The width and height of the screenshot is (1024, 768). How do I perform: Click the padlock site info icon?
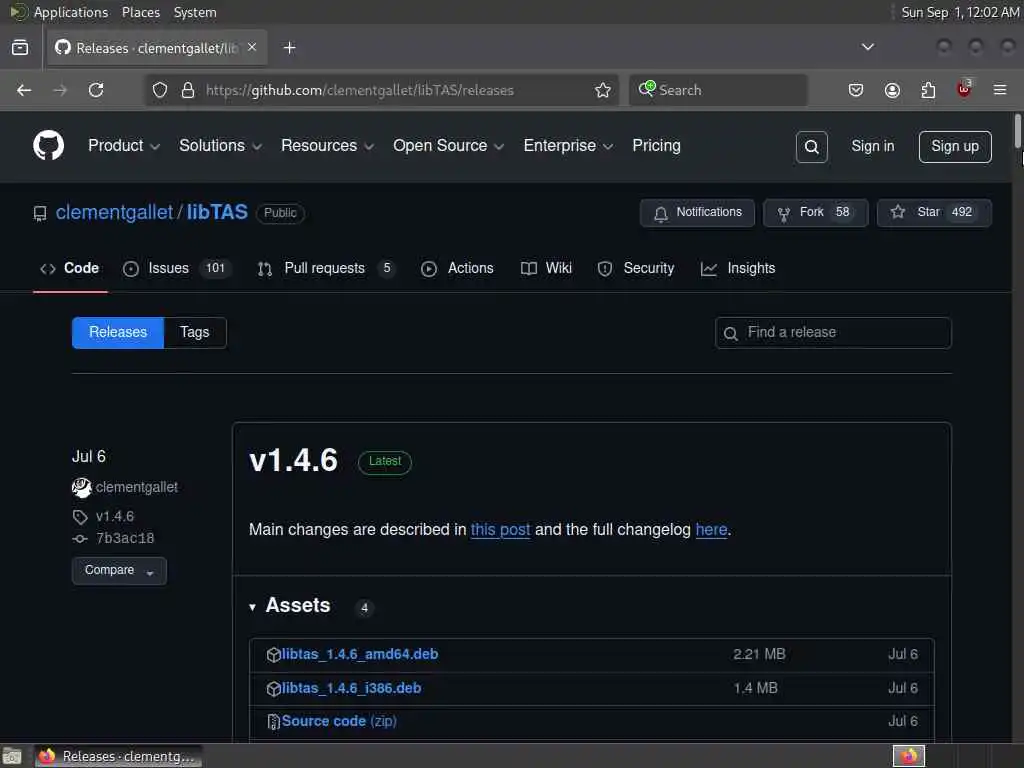tap(187, 90)
